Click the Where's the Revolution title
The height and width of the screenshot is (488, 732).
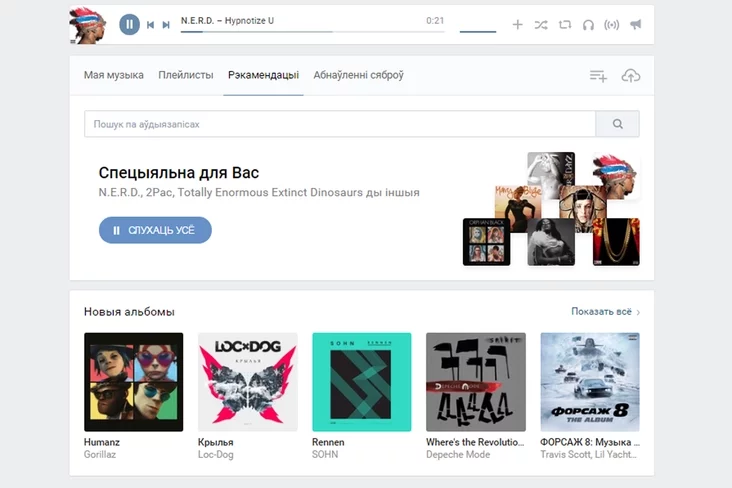point(475,442)
